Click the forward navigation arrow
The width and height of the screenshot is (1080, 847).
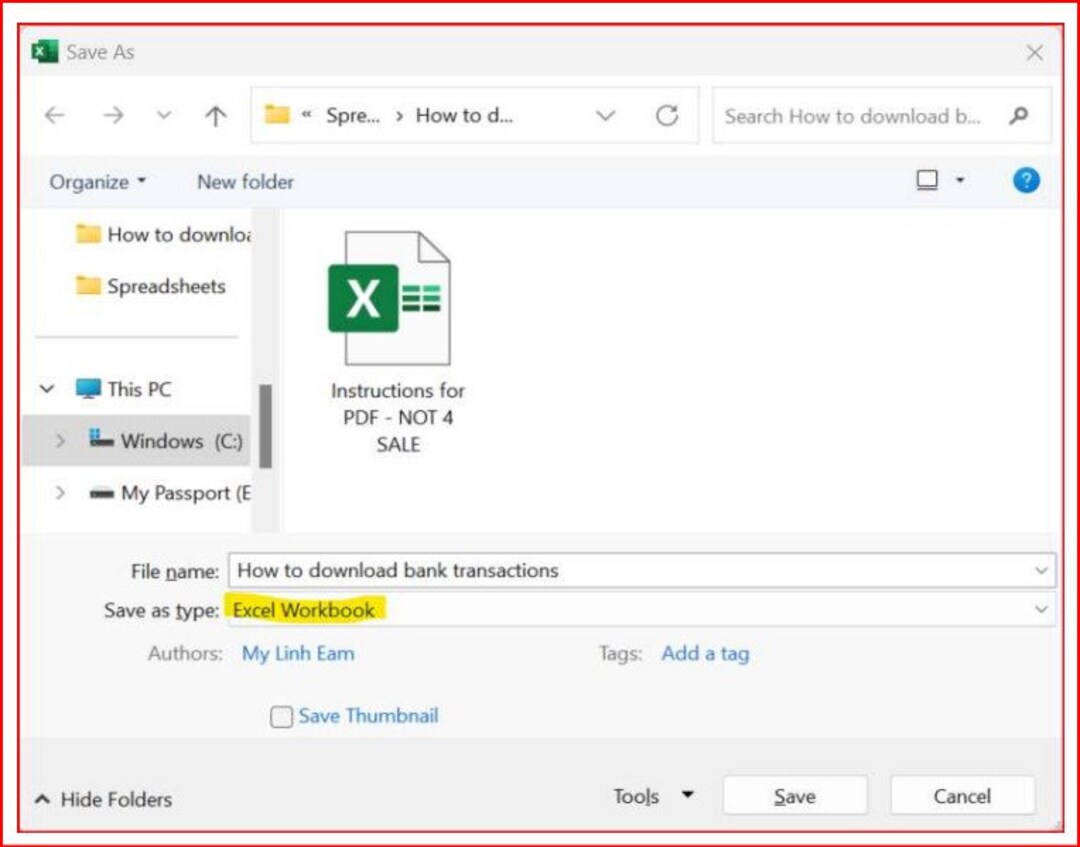pos(113,115)
